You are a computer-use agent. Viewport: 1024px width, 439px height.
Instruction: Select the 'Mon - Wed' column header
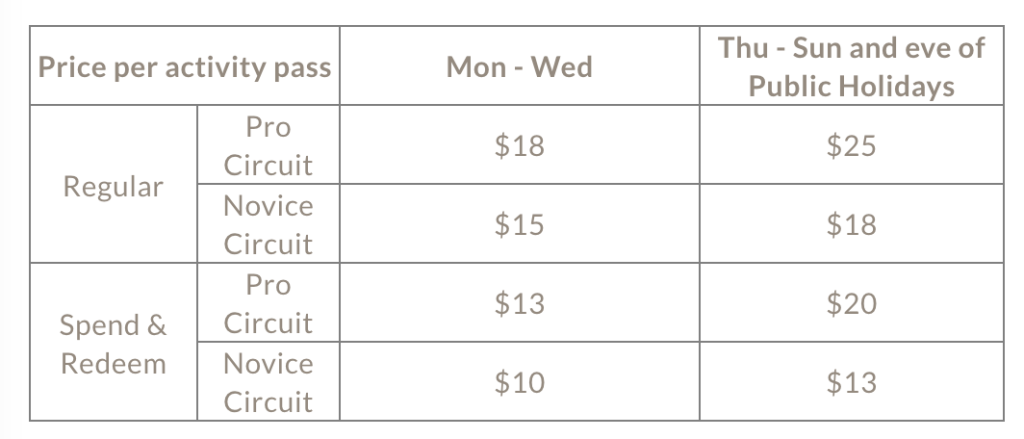click(x=519, y=67)
